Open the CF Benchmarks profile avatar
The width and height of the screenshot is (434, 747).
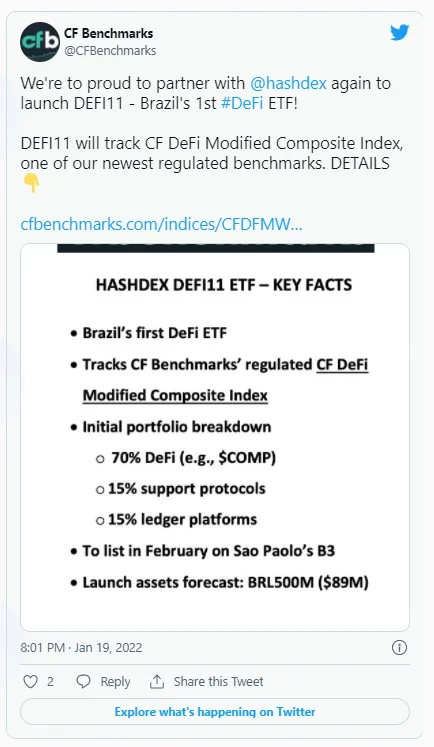40,42
